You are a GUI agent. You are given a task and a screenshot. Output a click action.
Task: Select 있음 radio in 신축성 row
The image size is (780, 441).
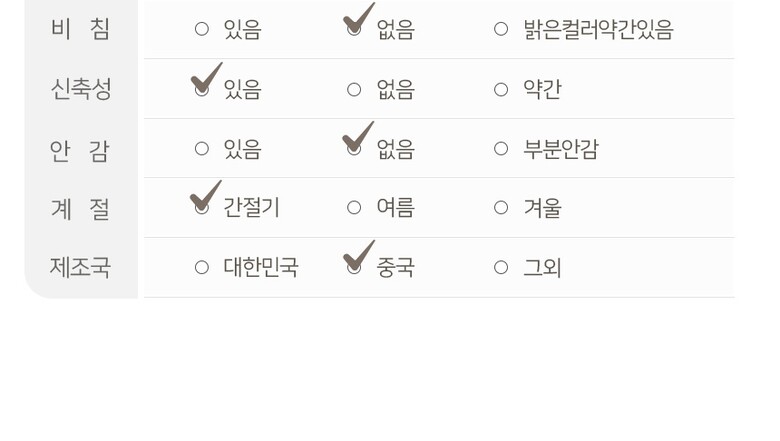tap(202, 89)
